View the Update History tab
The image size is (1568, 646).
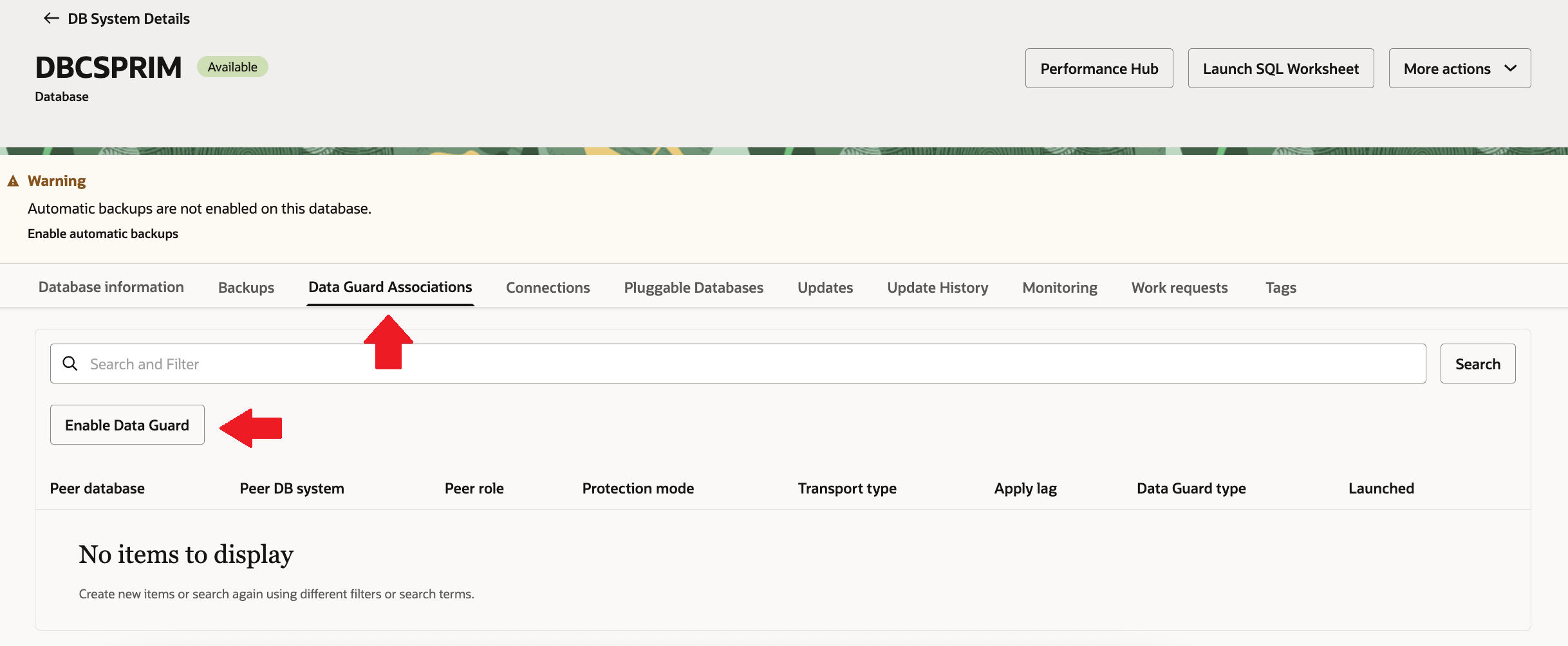(x=937, y=288)
